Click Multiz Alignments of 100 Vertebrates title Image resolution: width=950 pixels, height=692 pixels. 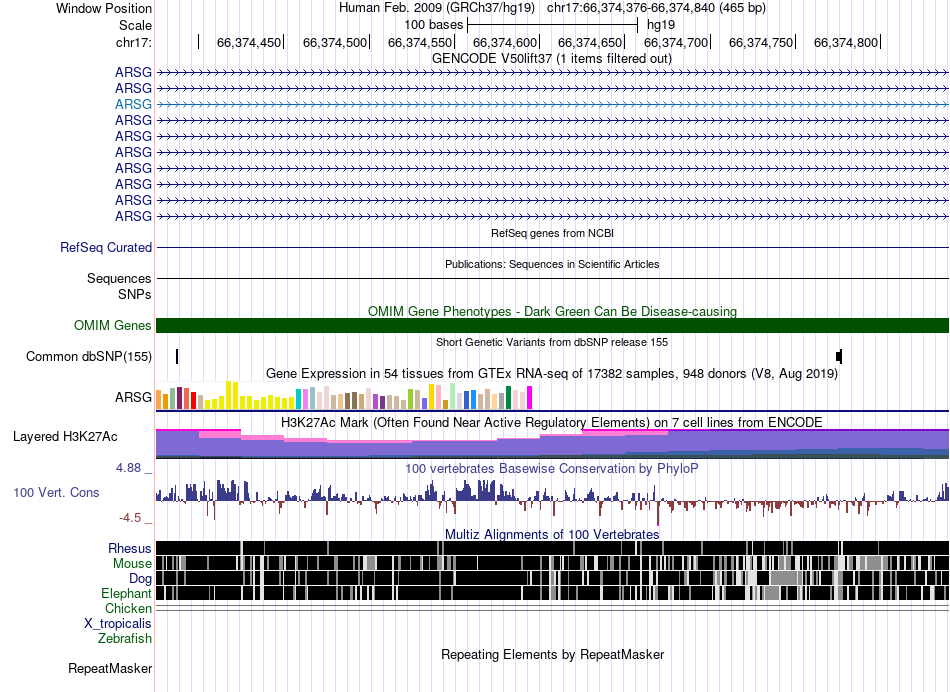[x=552, y=534]
